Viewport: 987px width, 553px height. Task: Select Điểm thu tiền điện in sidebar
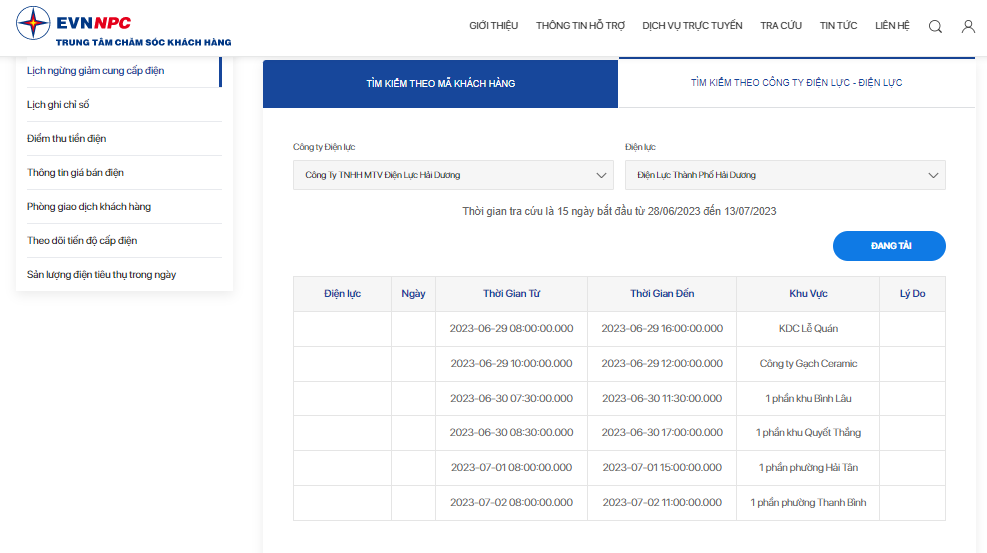coord(66,138)
